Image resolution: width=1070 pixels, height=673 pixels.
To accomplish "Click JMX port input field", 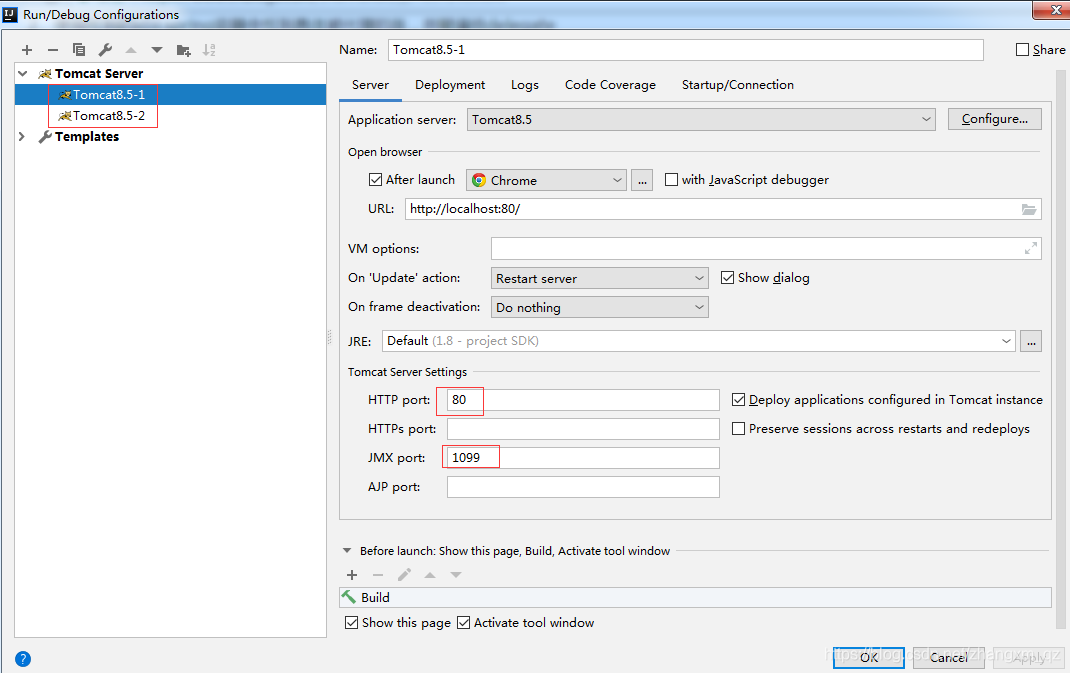I will tap(583, 458).
